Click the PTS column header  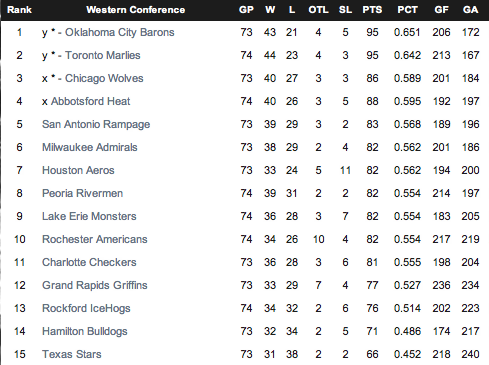(x=372, y=10)
